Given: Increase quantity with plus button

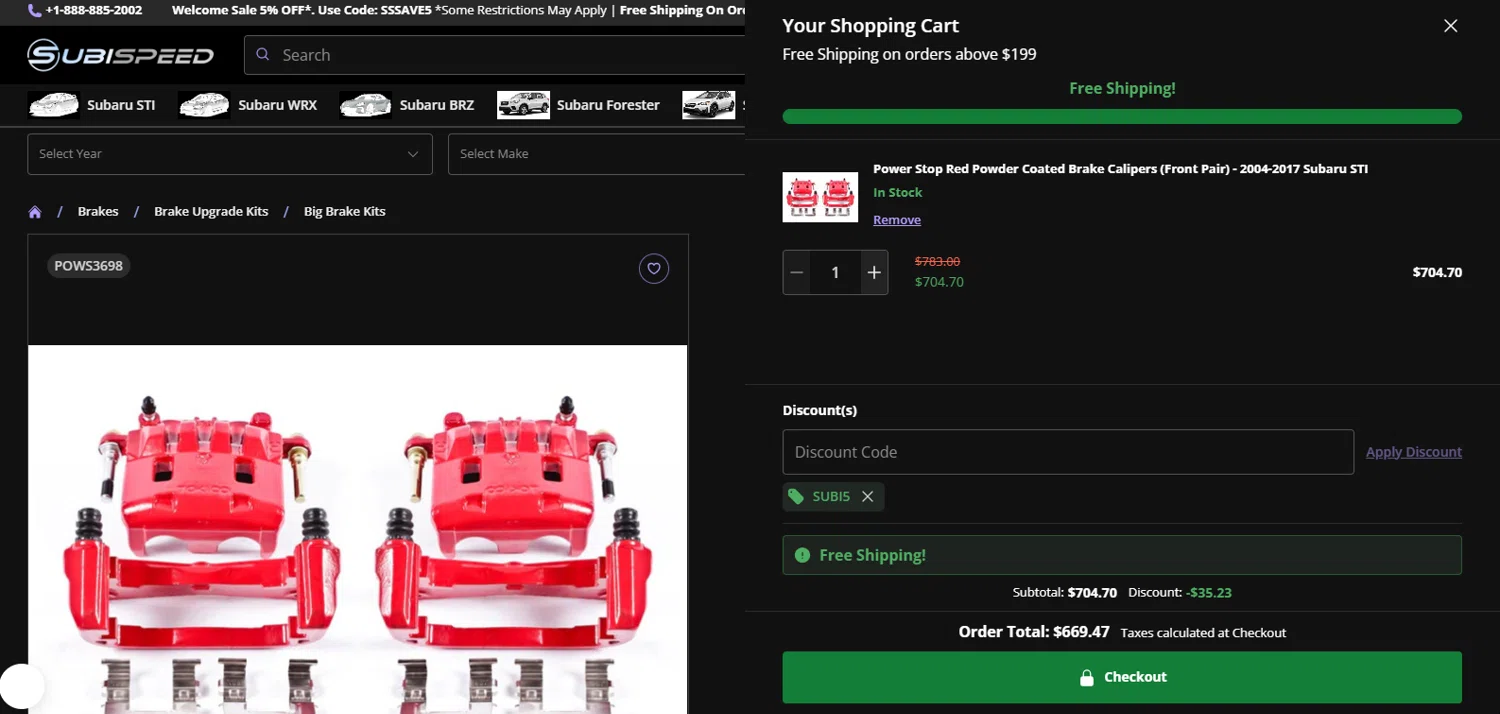Looking at the screenshot, I should click(x=874, y=272).
